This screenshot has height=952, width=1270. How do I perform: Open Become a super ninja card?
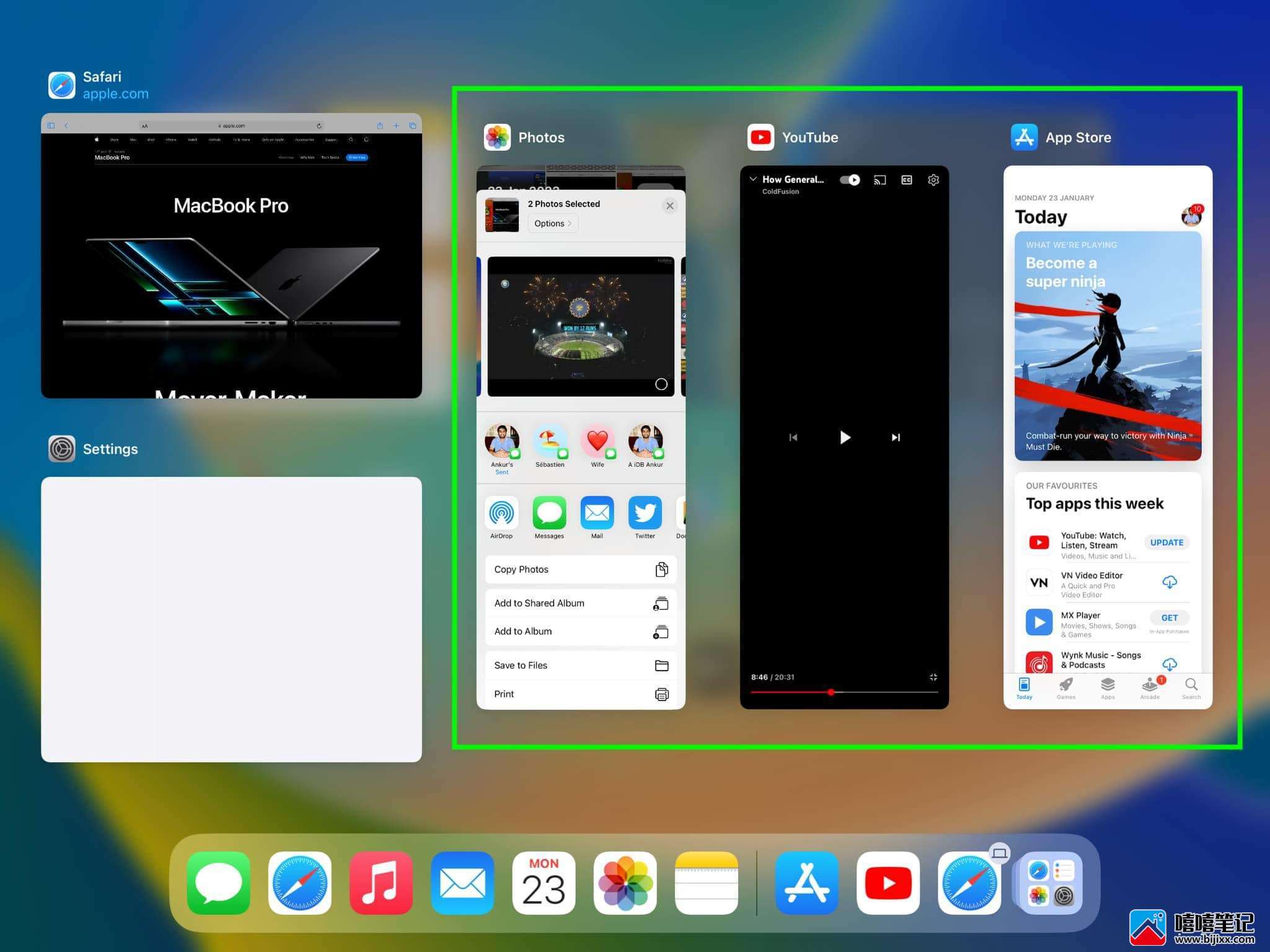click(x=1108, y=346)
